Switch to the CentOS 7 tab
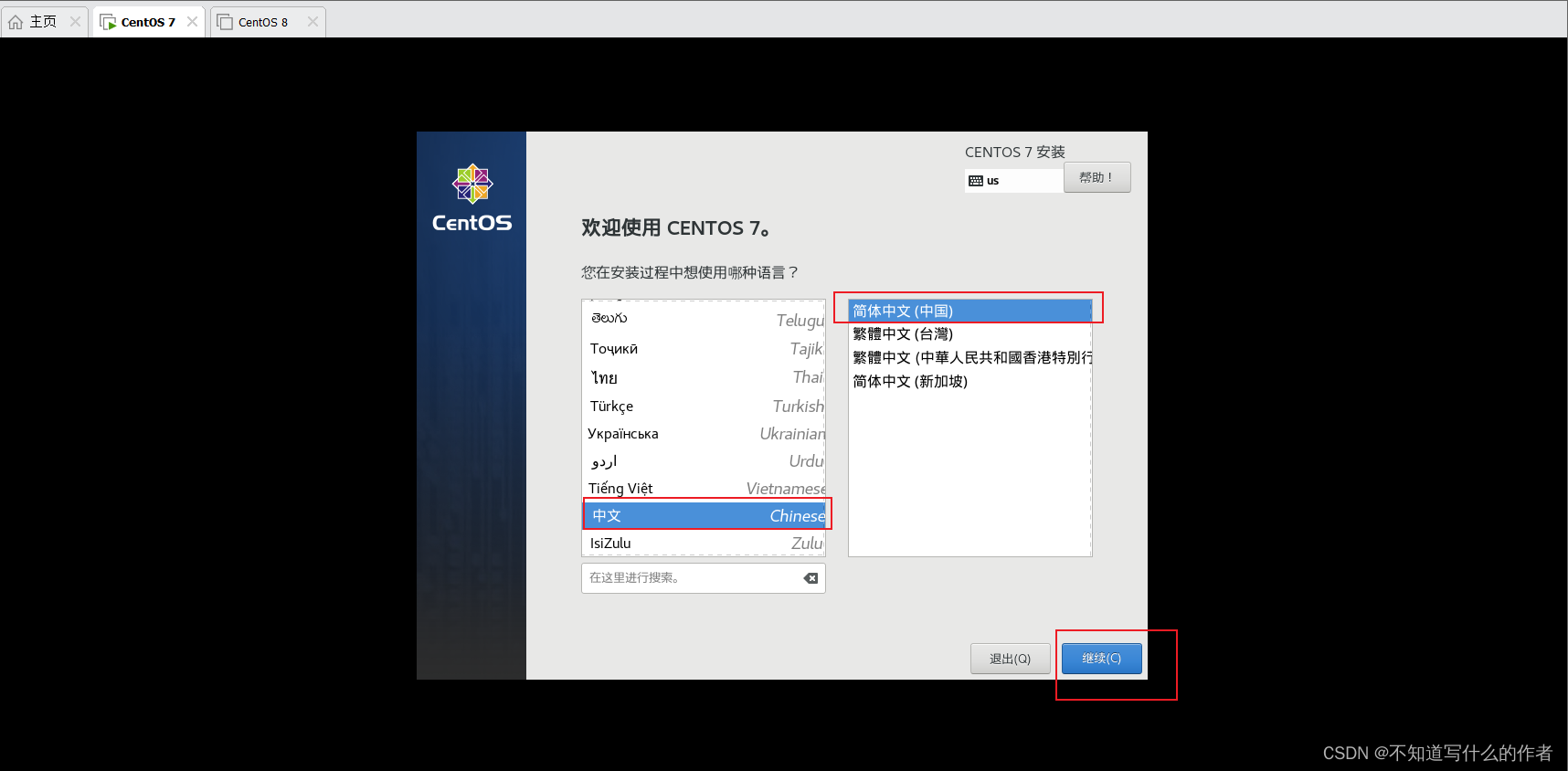Viewport: 1568px width, 771px height. [x=148, y=22]
